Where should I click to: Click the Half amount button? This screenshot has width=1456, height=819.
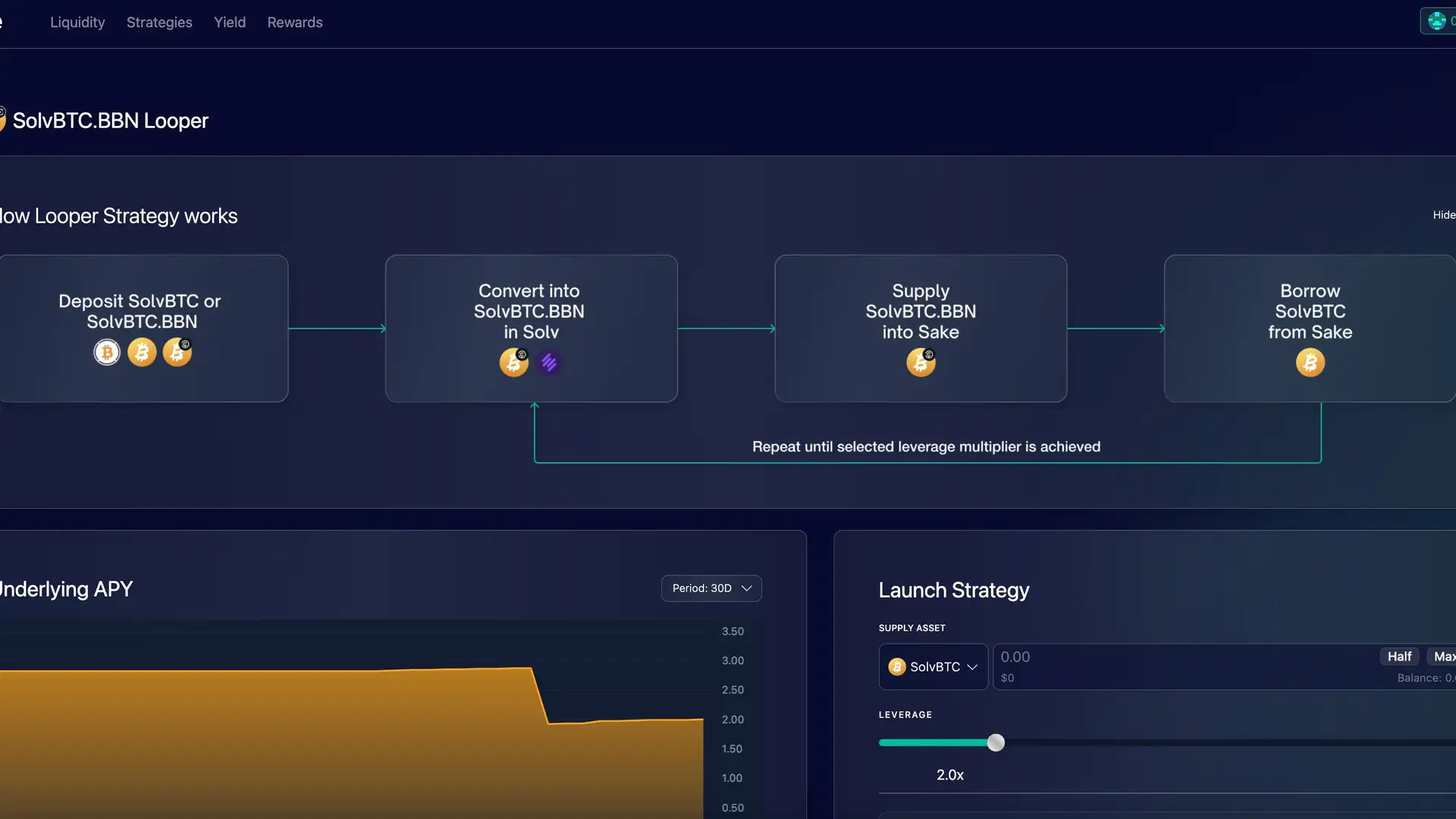1399,657
